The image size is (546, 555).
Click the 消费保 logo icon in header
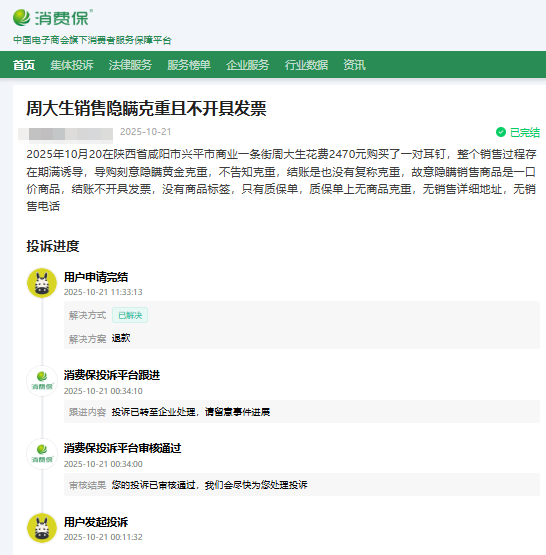tap(22, 18)
